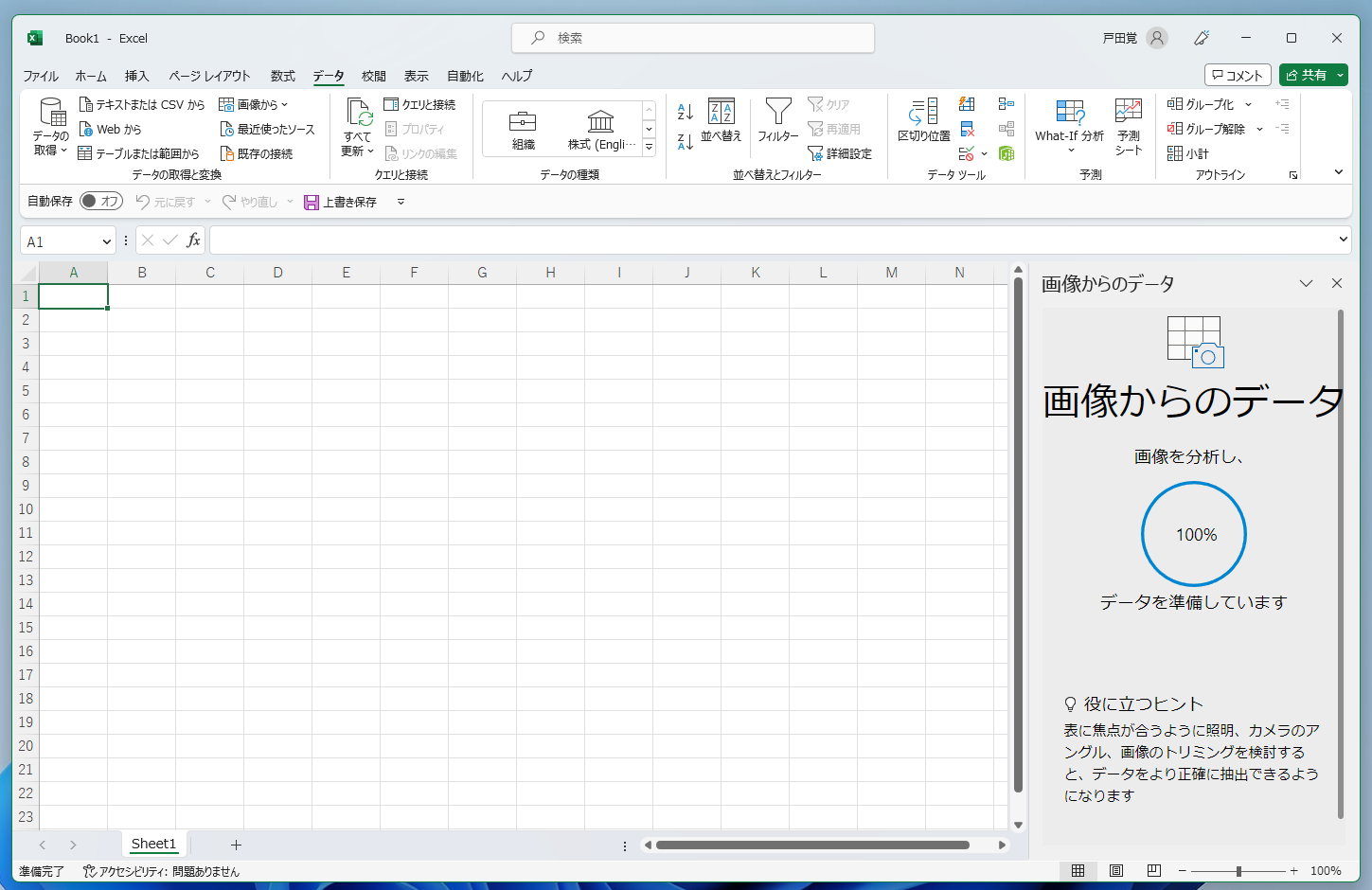Add a new sheet with plus button
The image size is (1372, 890).
pos(237,845)
